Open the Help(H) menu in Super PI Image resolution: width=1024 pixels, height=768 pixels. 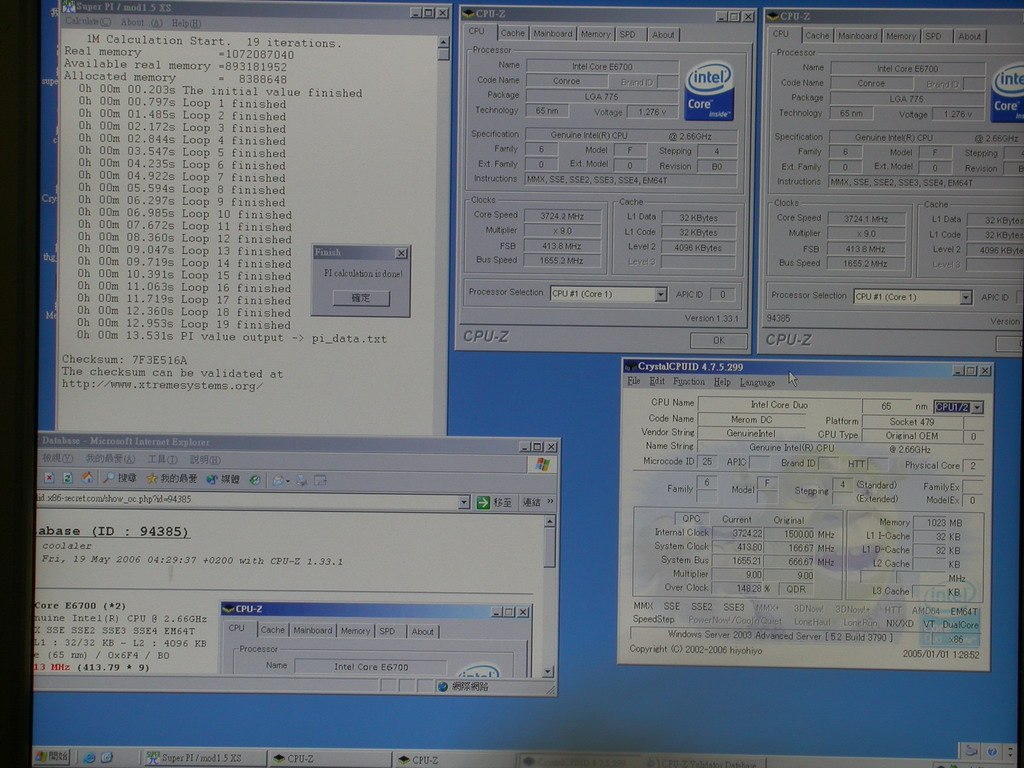coord(186,23)
